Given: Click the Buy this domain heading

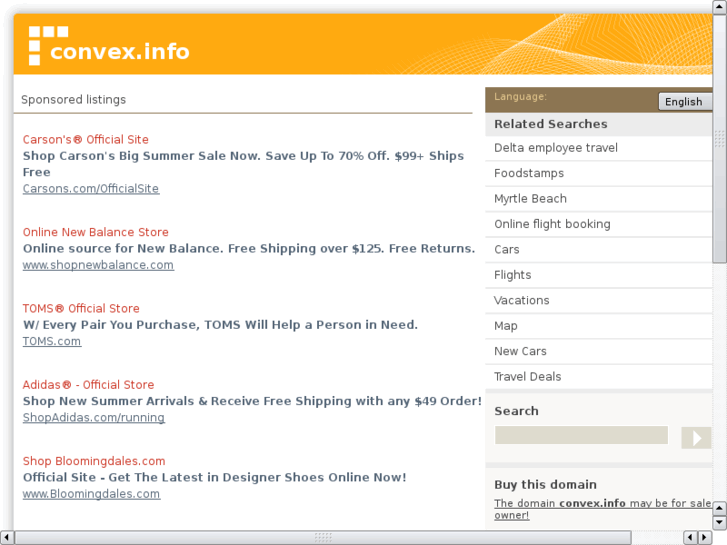Looking at the screenshot, I should coord(545,484).
